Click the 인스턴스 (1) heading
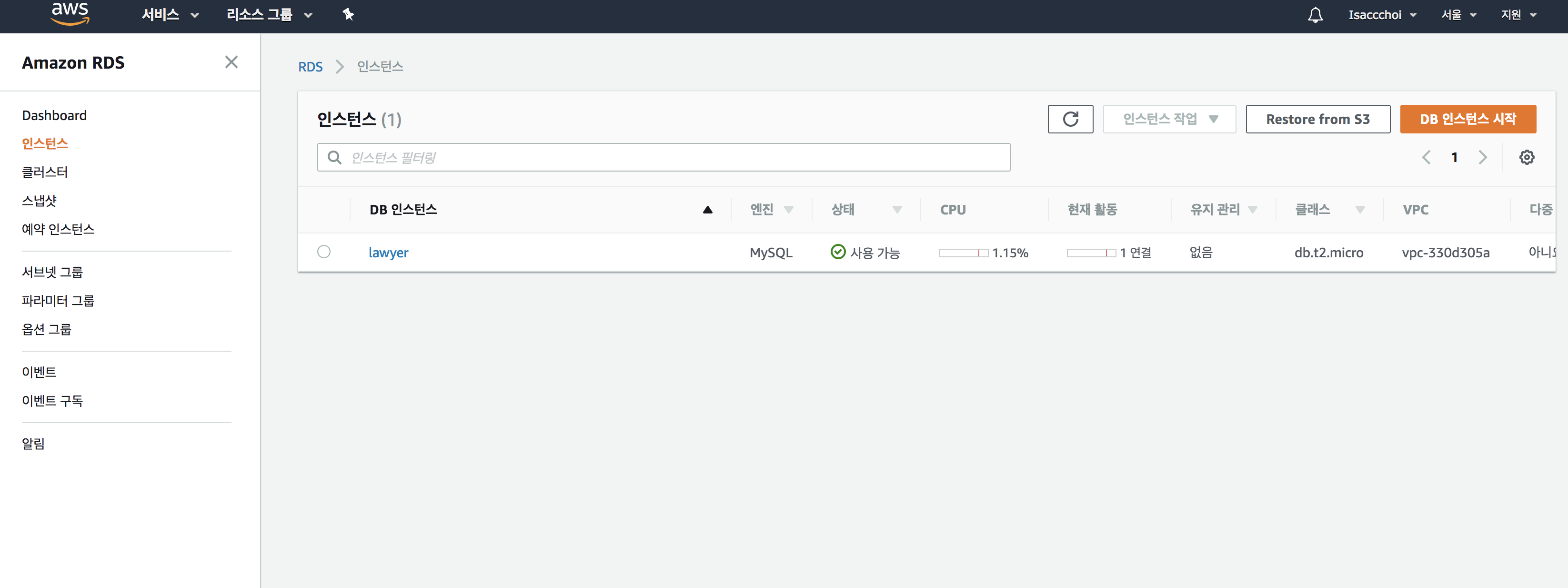 pos(359,119)
